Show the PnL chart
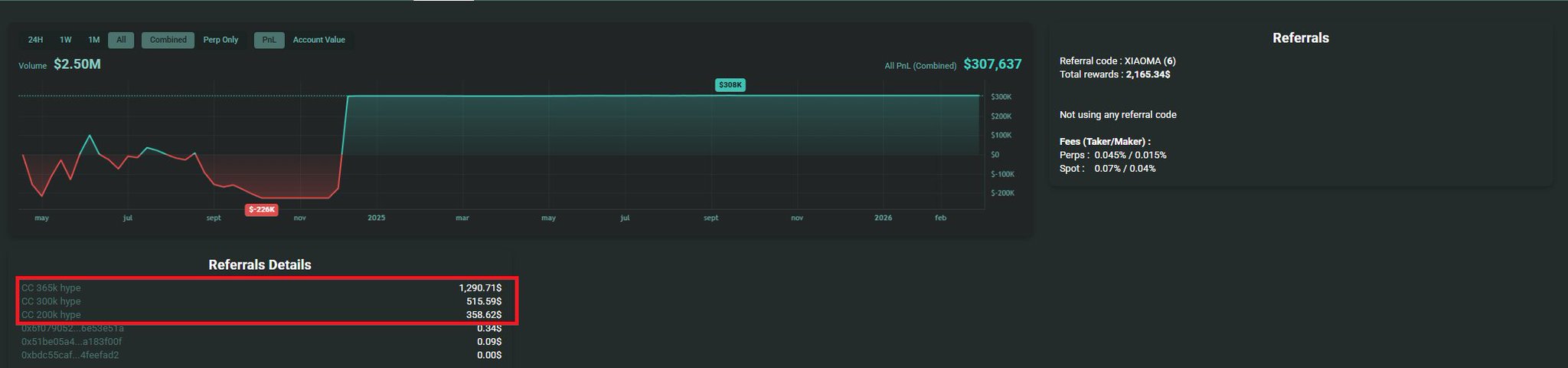This screenshot has height=368, width=1568. 269,40
